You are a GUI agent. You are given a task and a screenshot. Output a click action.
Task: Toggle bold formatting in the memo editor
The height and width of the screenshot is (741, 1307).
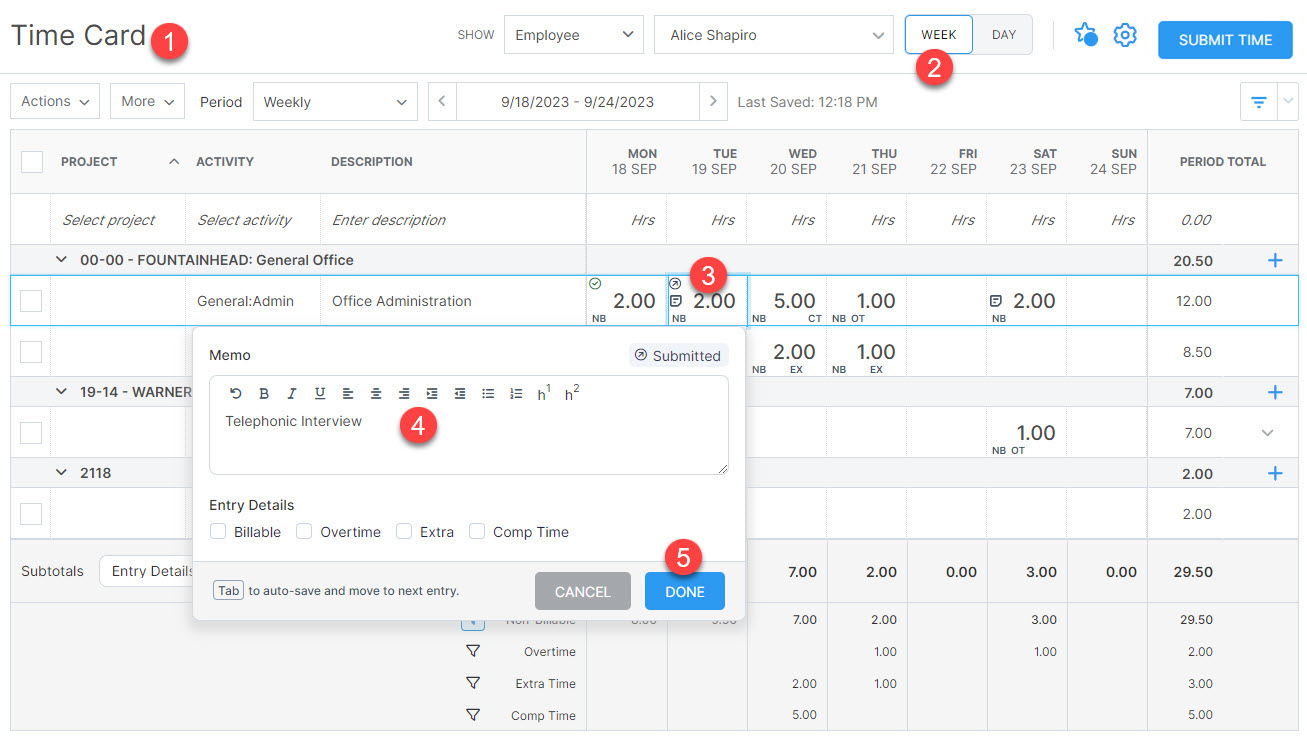[263, 393]
